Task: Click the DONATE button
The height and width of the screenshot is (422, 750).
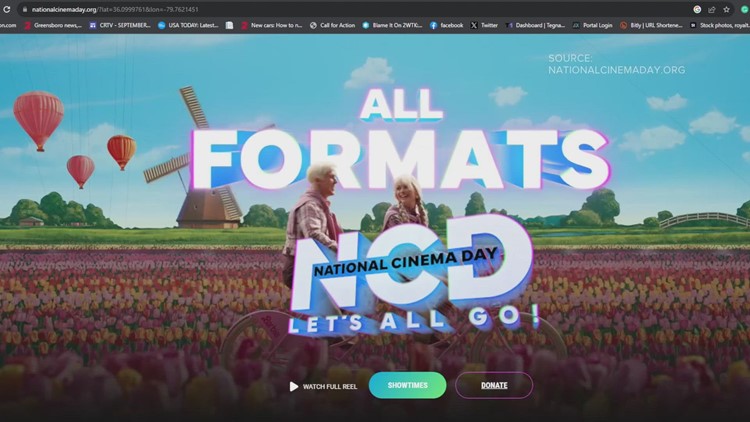Action: 494,385
